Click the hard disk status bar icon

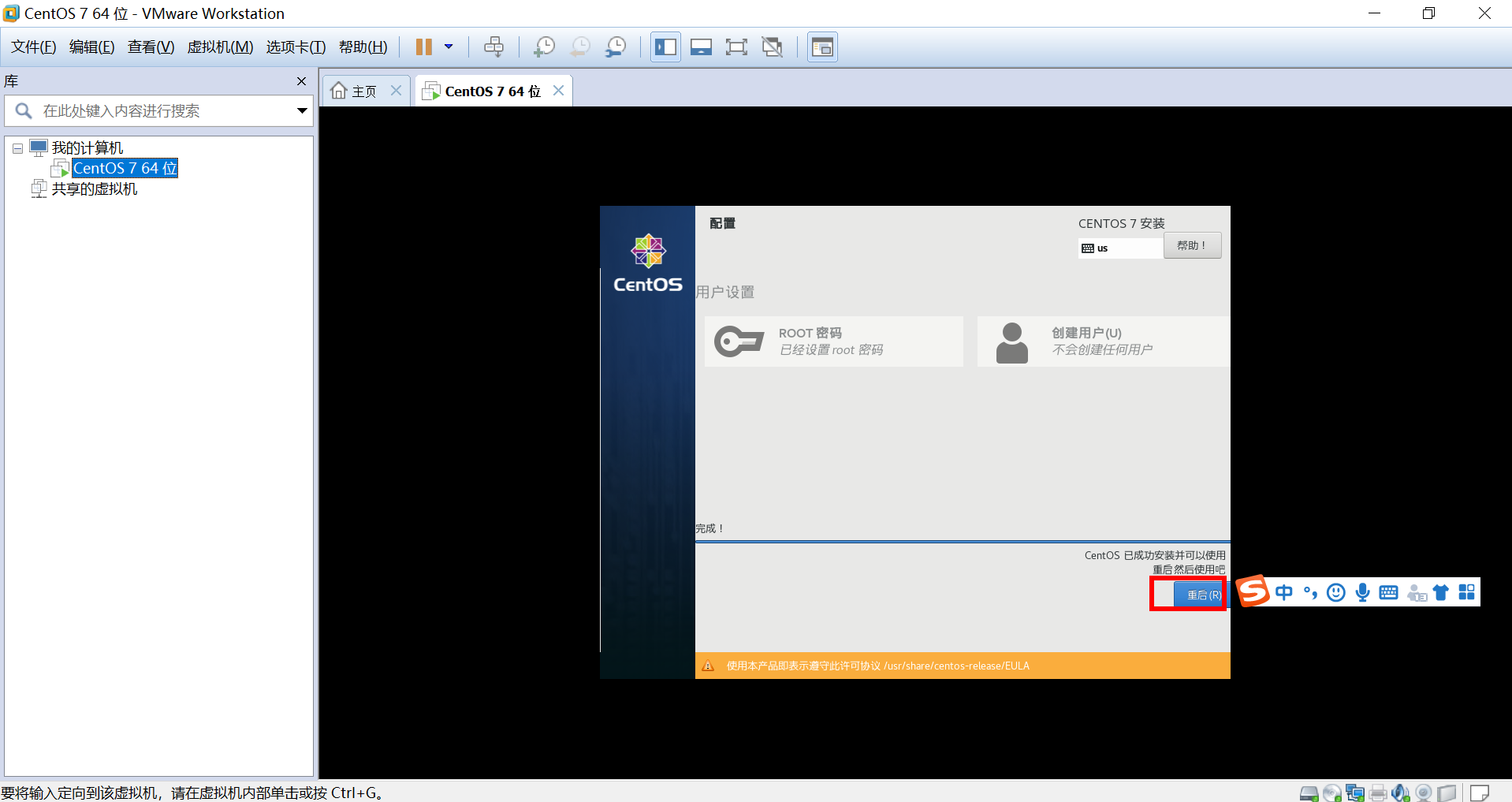tap(1309, 793)
